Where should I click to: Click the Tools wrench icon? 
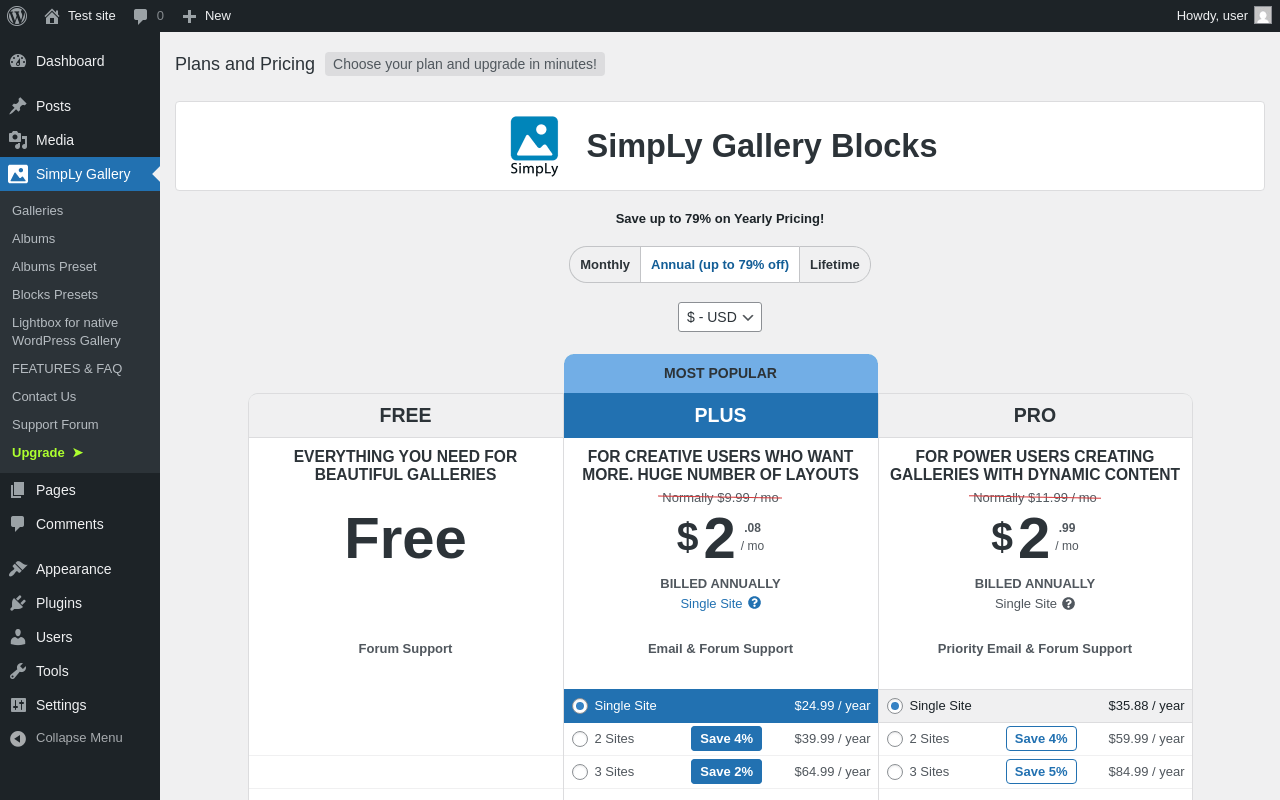point(18,671)
